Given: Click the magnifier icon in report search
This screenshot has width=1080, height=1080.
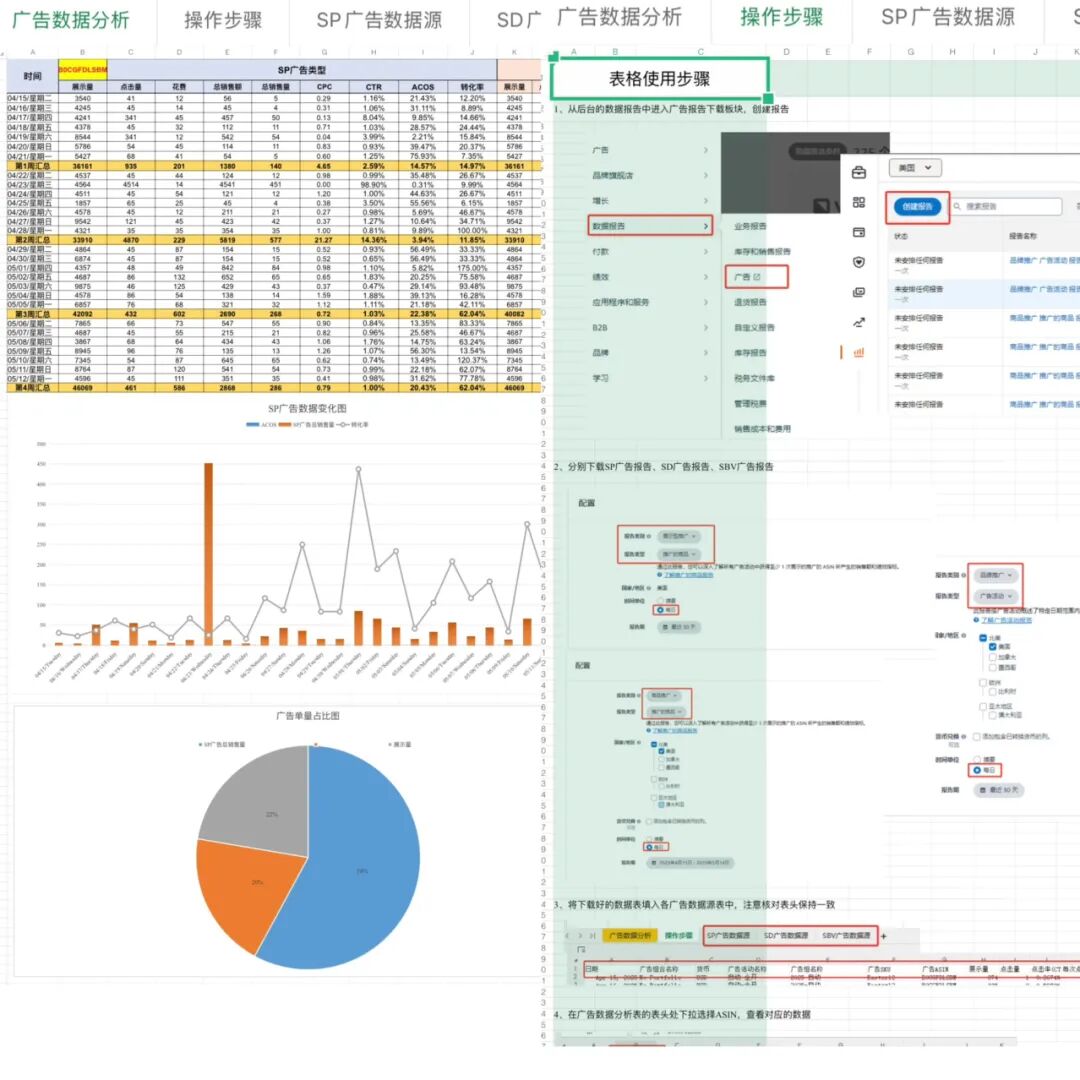Looking at the screenshot, I should click(x=958, y=207).
